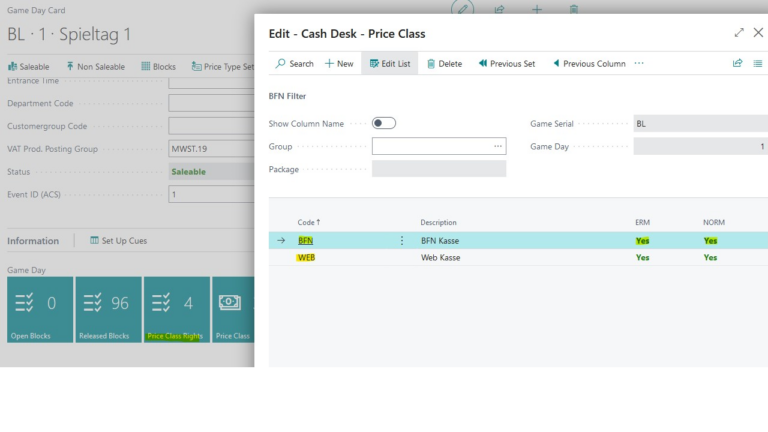Click the share icon on card header
Screen dimensions: 768x432
(x=500, y=9)
